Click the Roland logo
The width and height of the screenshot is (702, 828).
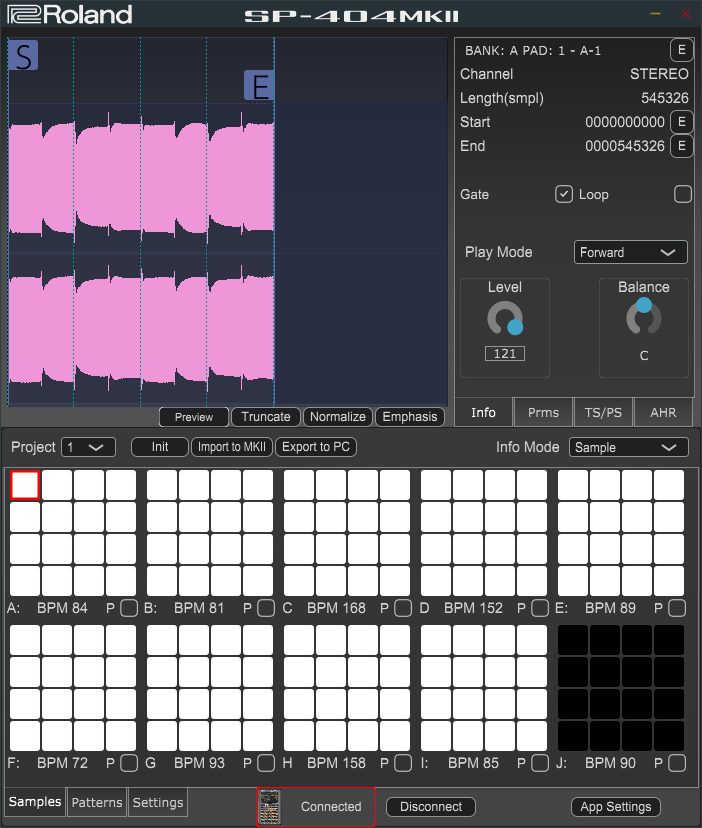[70, 14]
